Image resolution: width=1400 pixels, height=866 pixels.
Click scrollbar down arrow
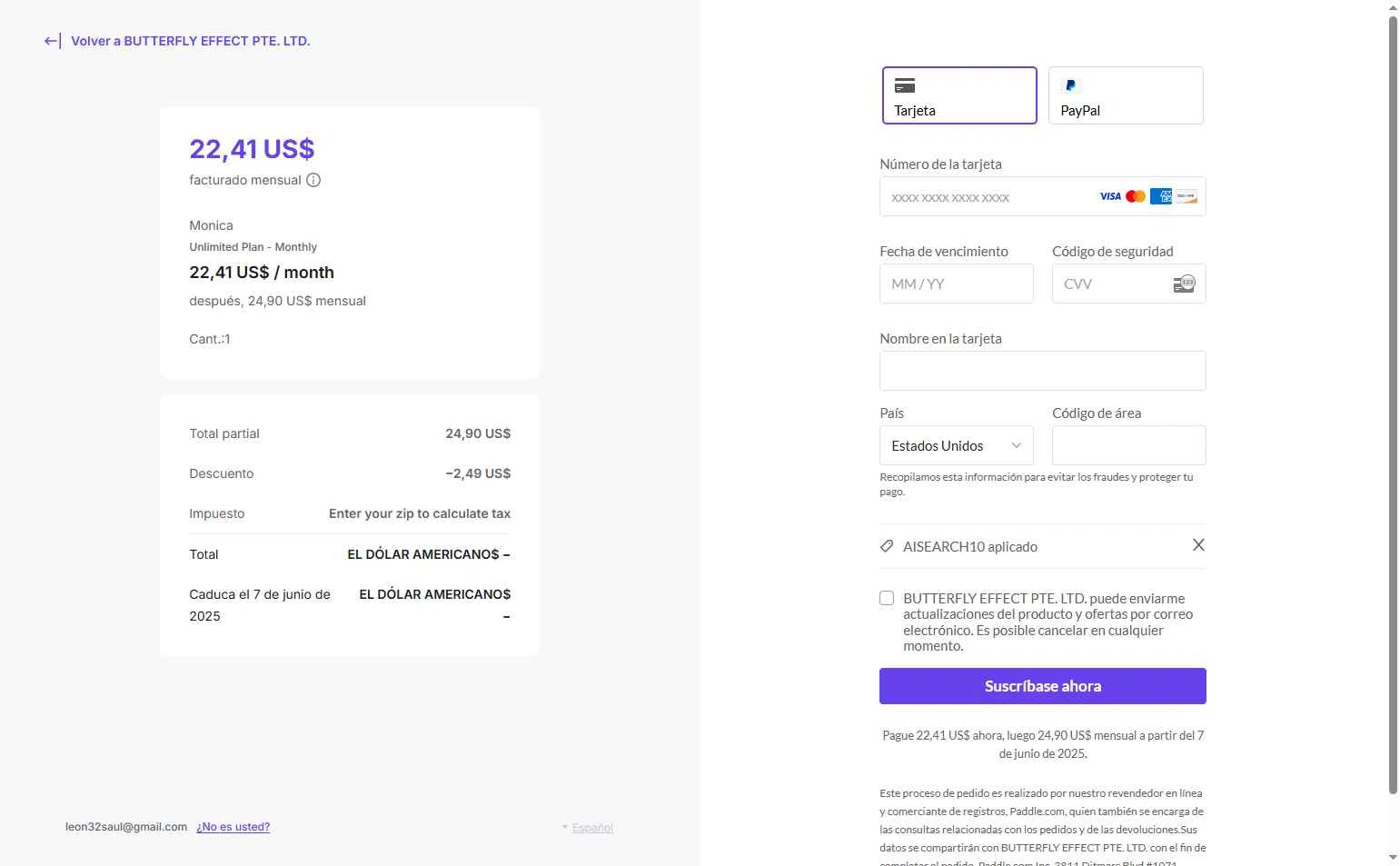tap(1393, 857)
